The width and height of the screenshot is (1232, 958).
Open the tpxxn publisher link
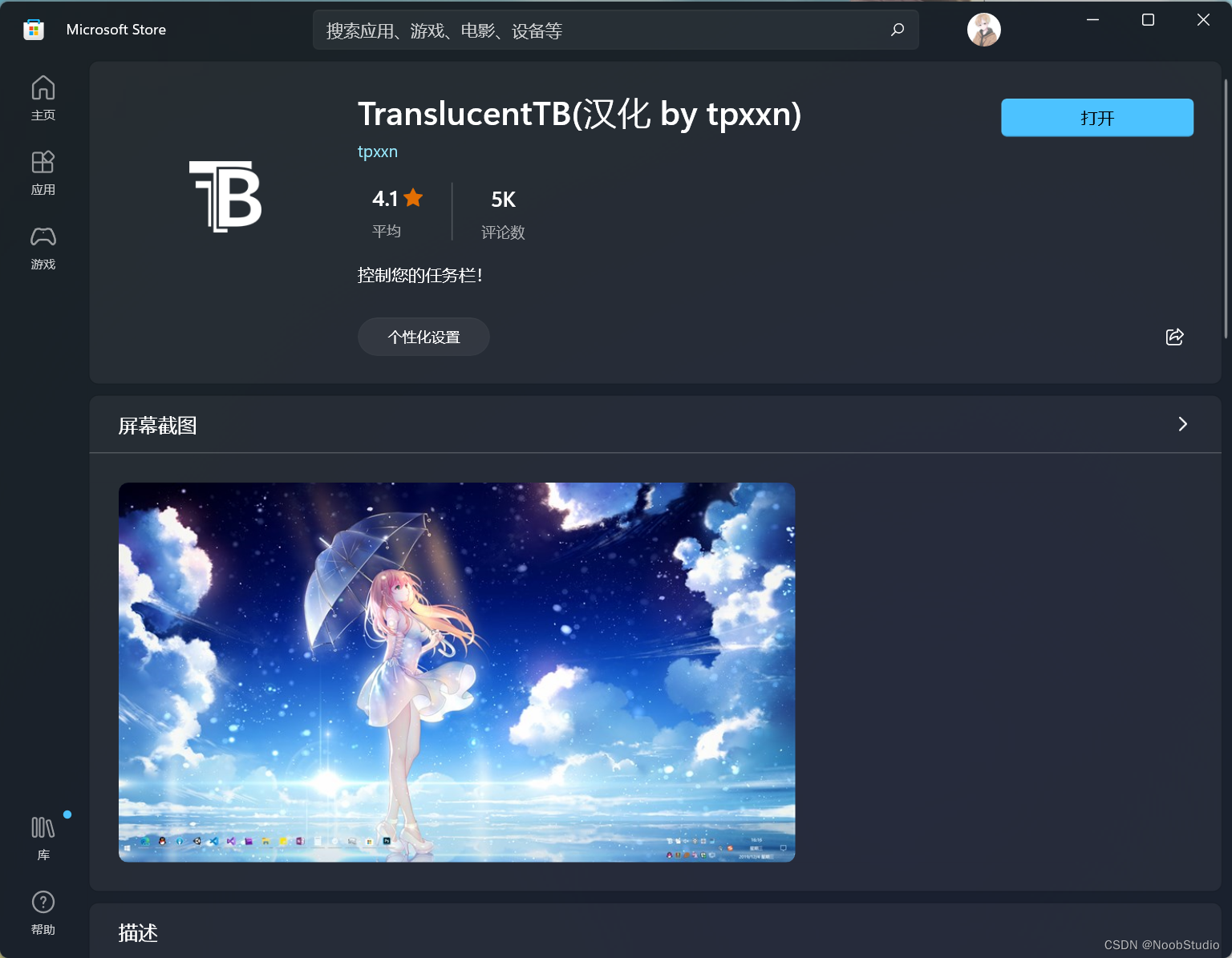pyautogui.click(x=378, y=152)
